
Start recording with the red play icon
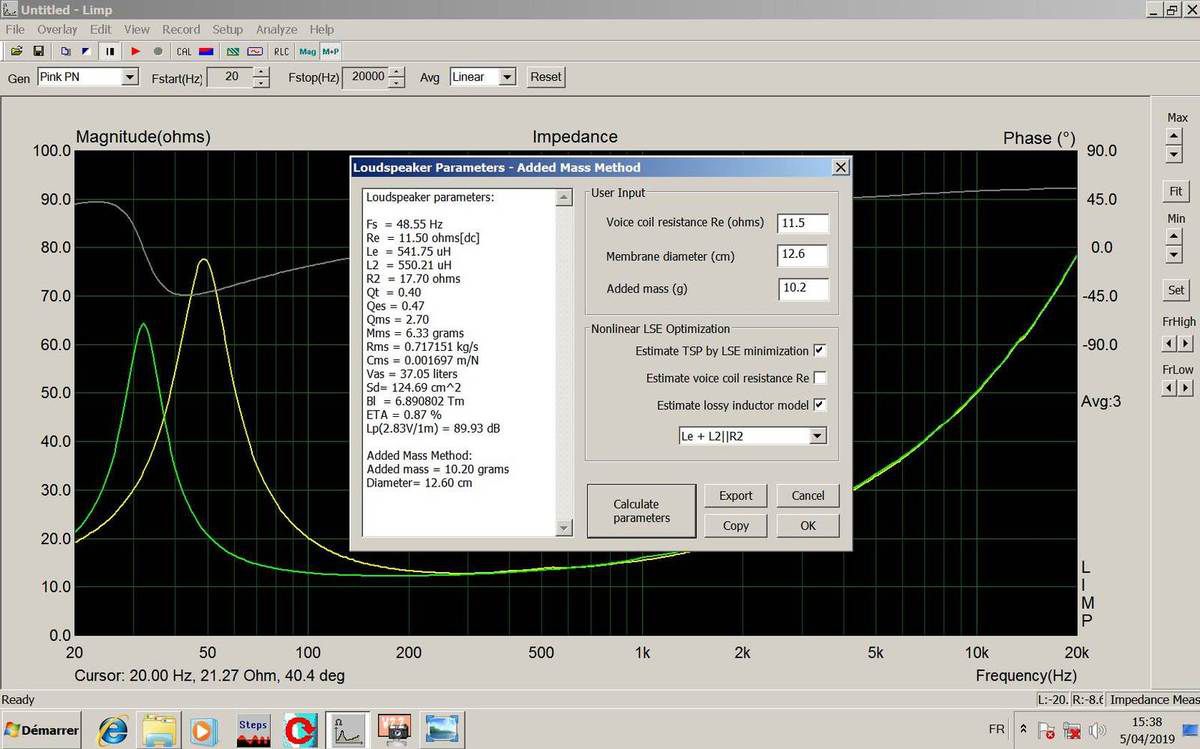[136, 51]
